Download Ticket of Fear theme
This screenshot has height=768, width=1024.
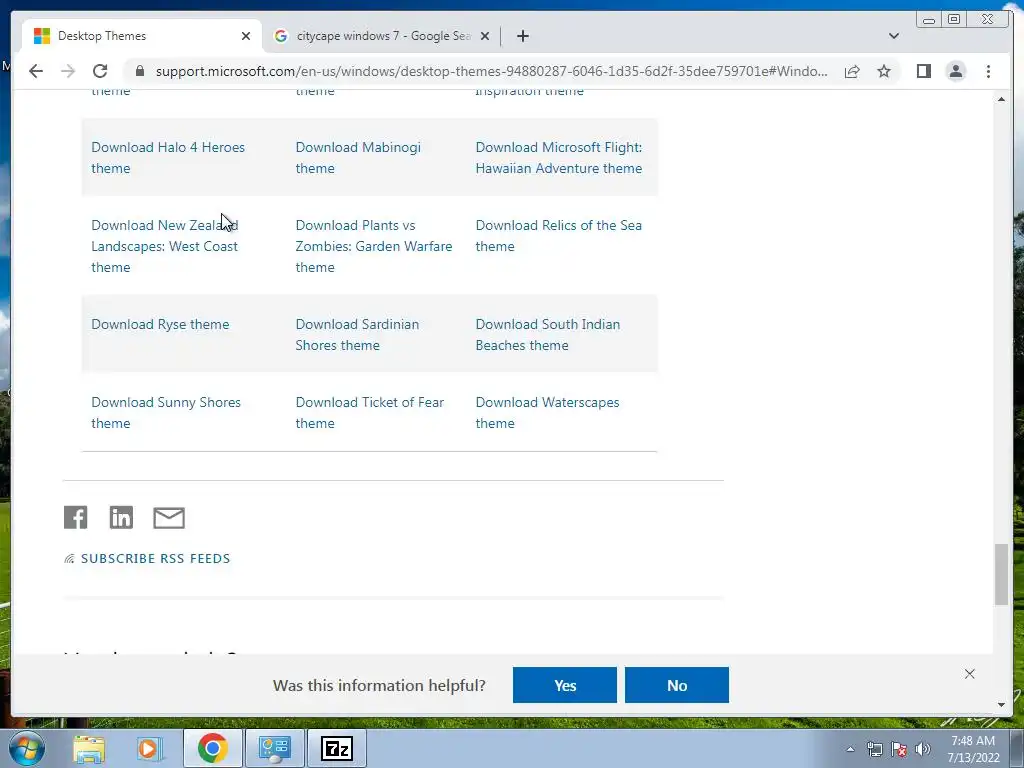[x=370, y=413]
